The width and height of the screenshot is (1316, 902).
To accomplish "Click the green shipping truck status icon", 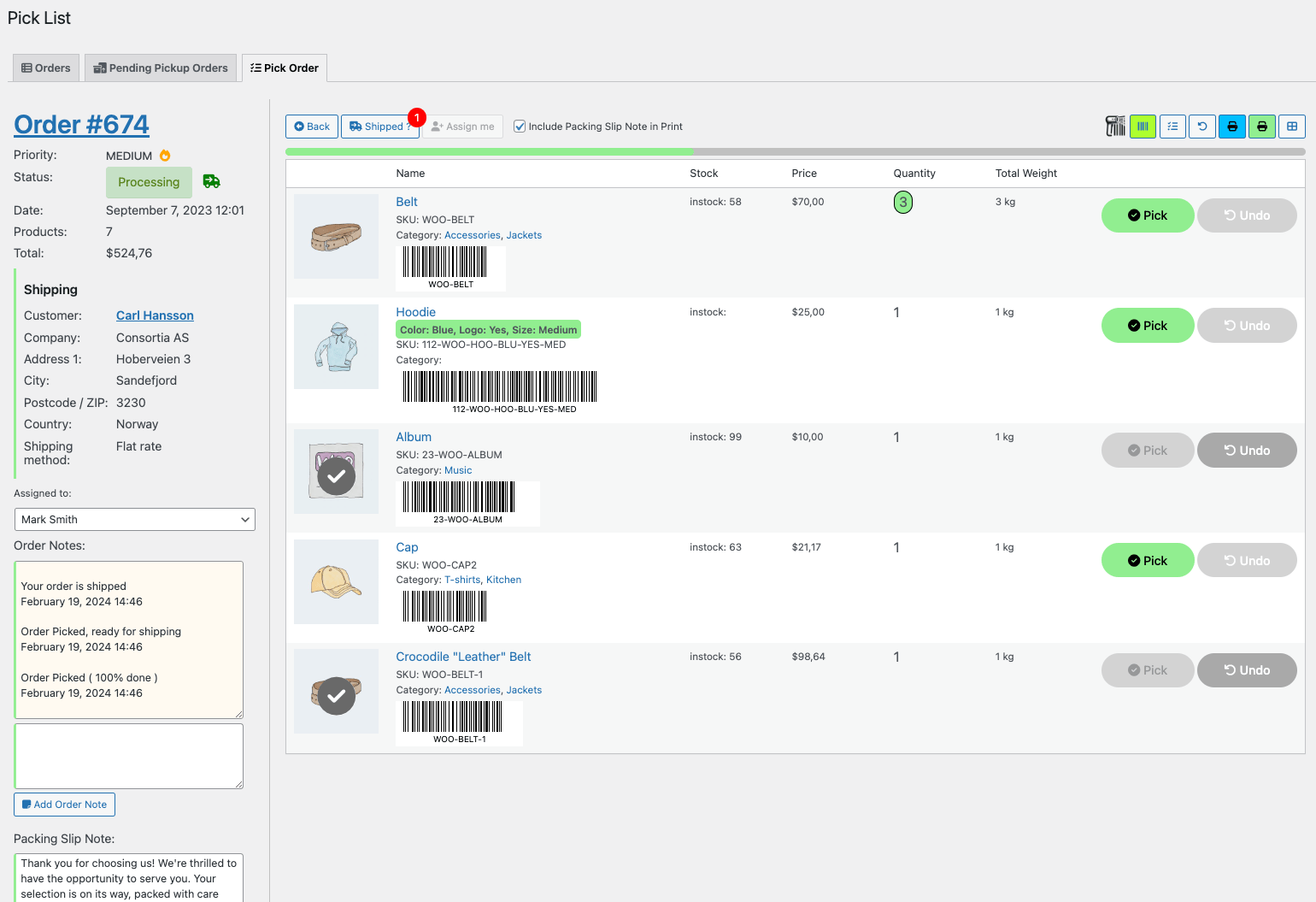I will pyautogui.click(x=212, y=181).
